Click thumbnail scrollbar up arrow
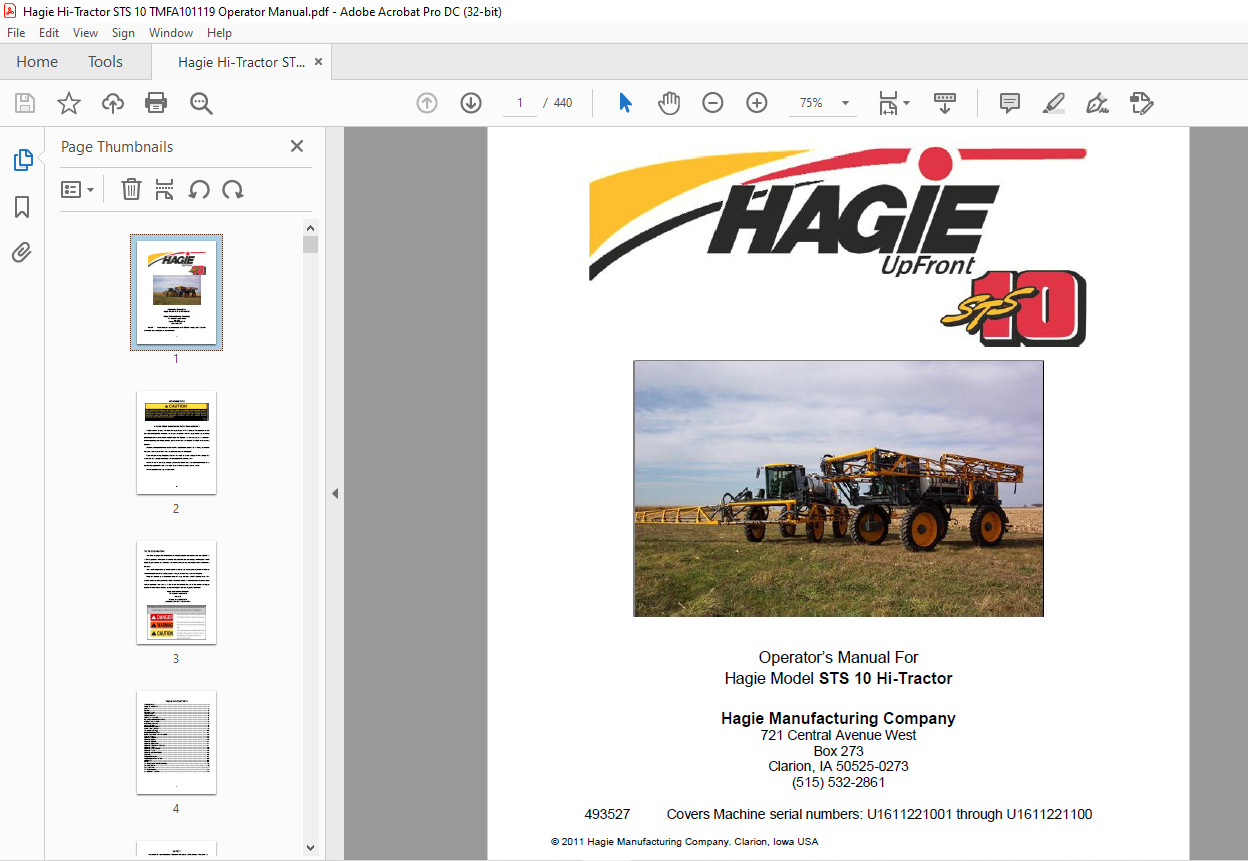 click(x=310, y=228)
